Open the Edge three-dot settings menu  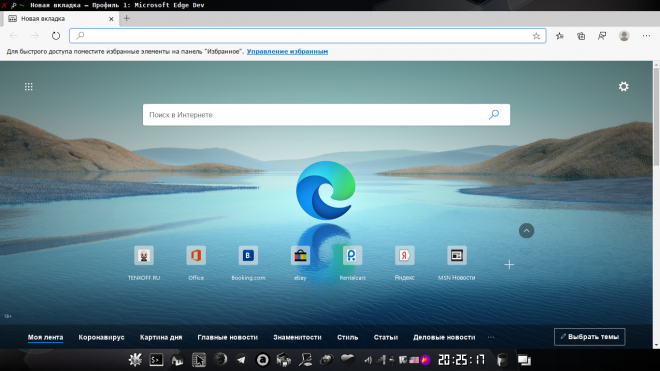[x=646, y=36]
